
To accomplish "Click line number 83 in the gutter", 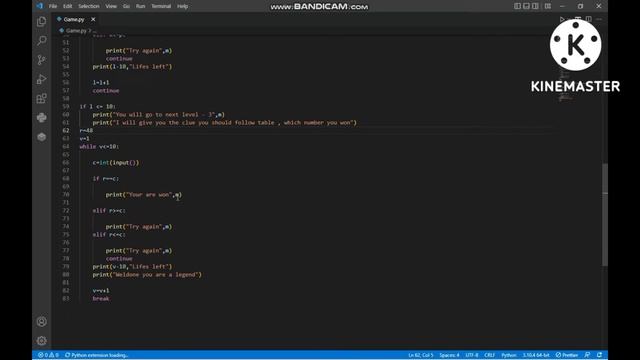I will click(66, 299).
